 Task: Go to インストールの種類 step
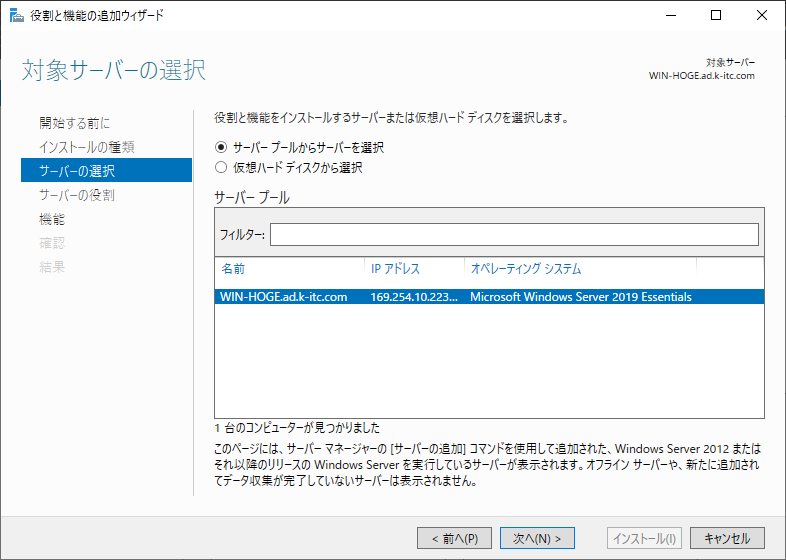pyautogui.click(x=87, y=147)
